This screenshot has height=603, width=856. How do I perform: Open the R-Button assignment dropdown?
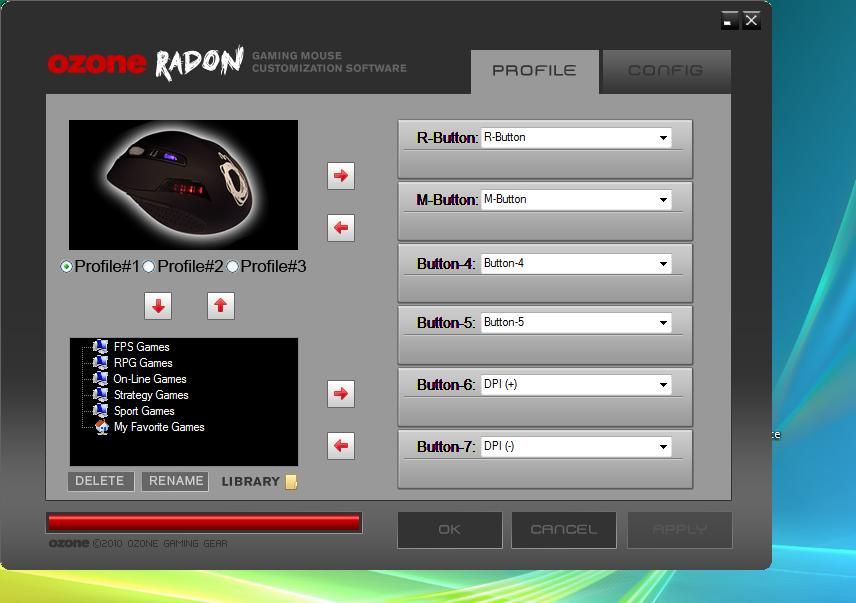click(576, 138)
